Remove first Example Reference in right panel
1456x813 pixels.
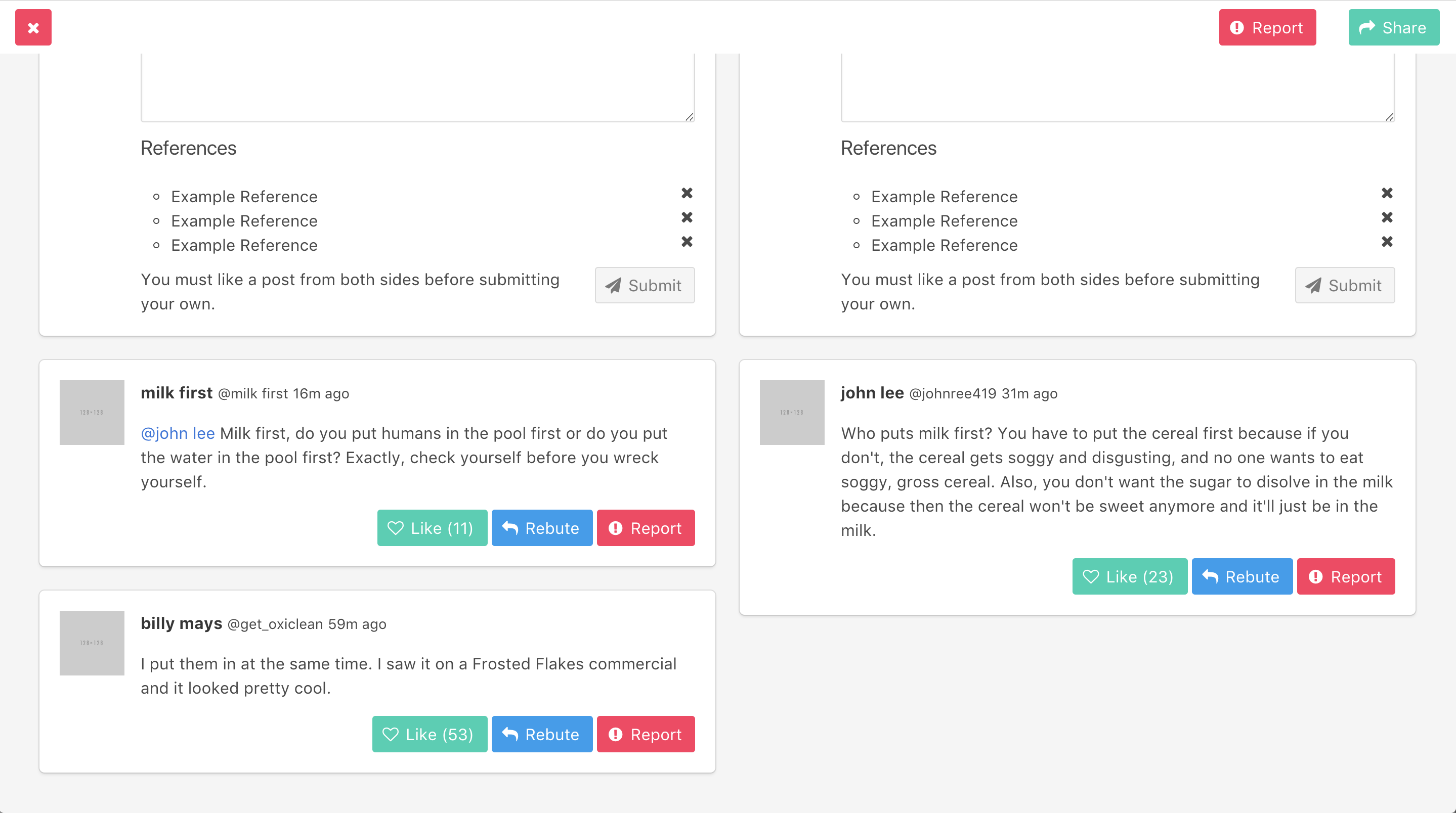pos(1387,193)
